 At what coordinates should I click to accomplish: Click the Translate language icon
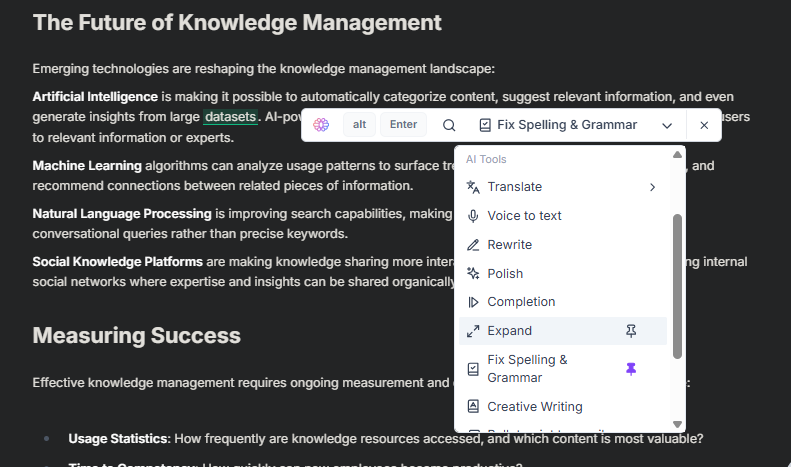tap(473, 187)
